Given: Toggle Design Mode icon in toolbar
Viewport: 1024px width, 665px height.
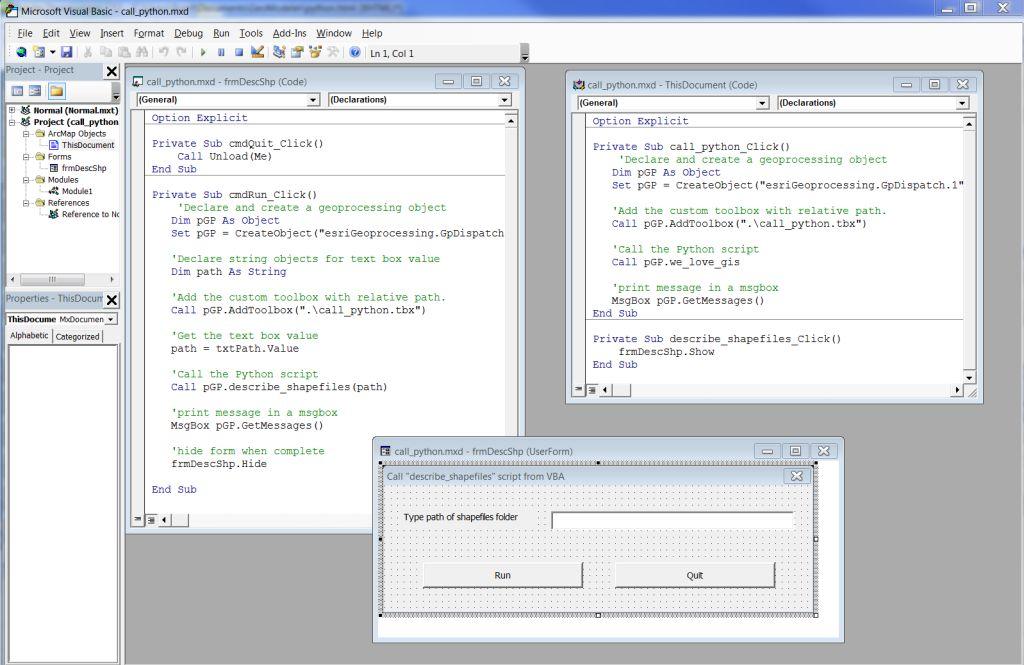Looking at the screenshot, I should (257, 52).
